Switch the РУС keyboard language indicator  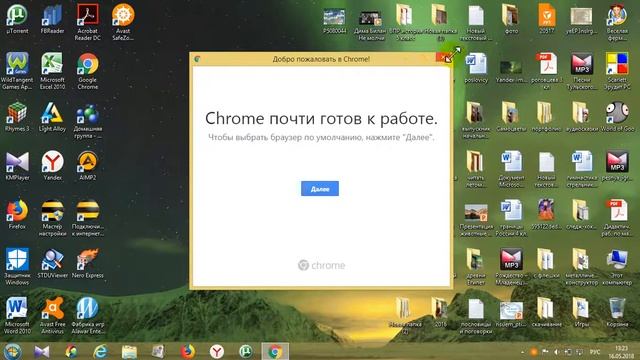595,351
